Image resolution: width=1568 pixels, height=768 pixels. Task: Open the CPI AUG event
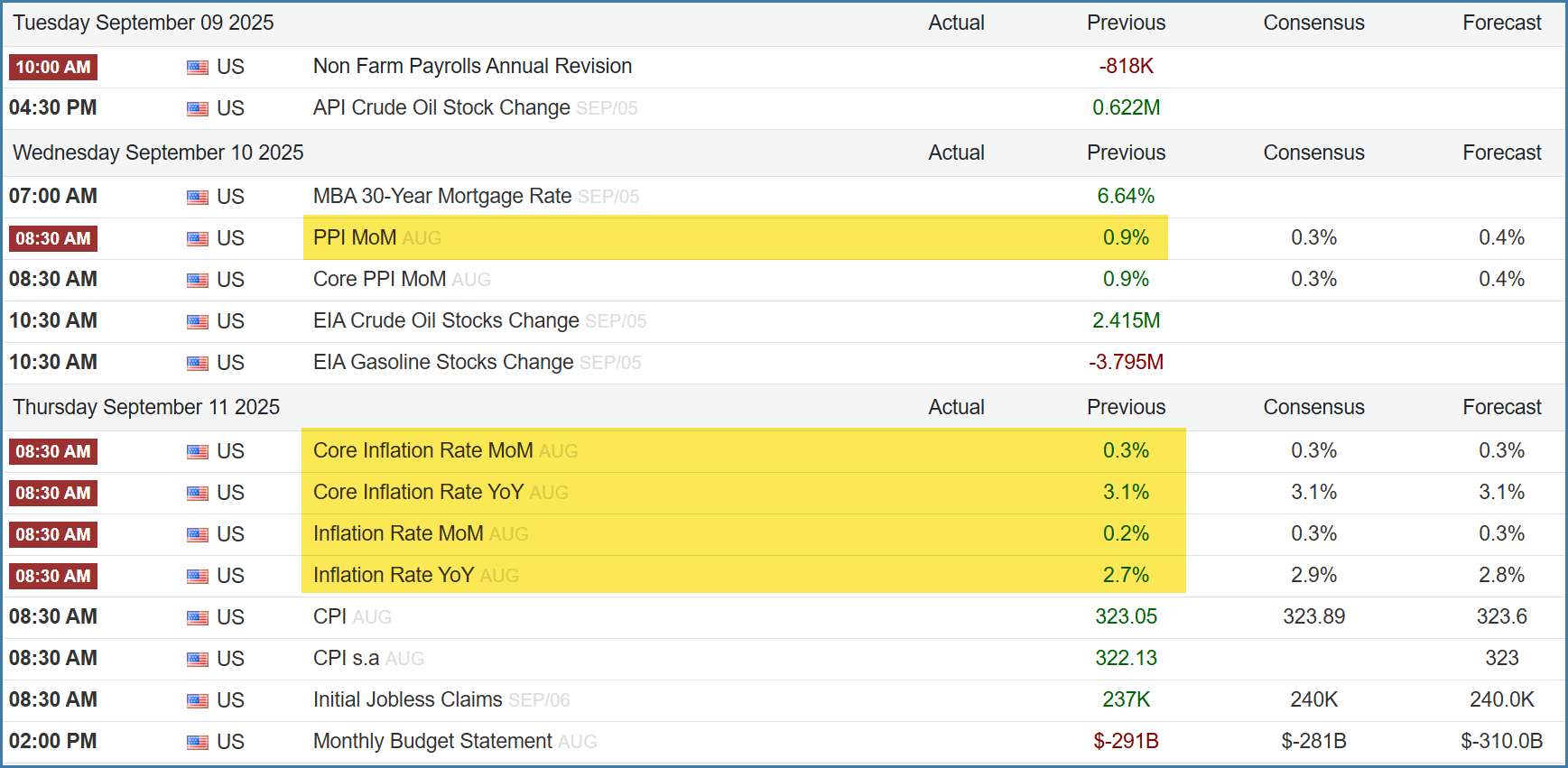[329, 616]
